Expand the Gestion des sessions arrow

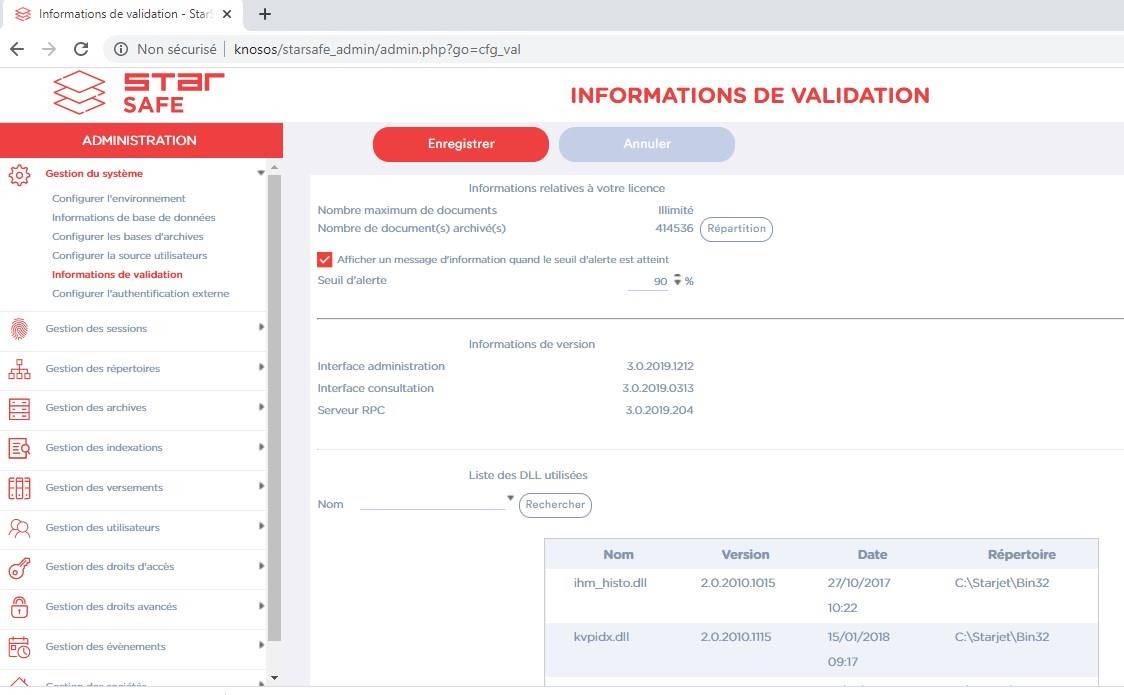[261, 327]
